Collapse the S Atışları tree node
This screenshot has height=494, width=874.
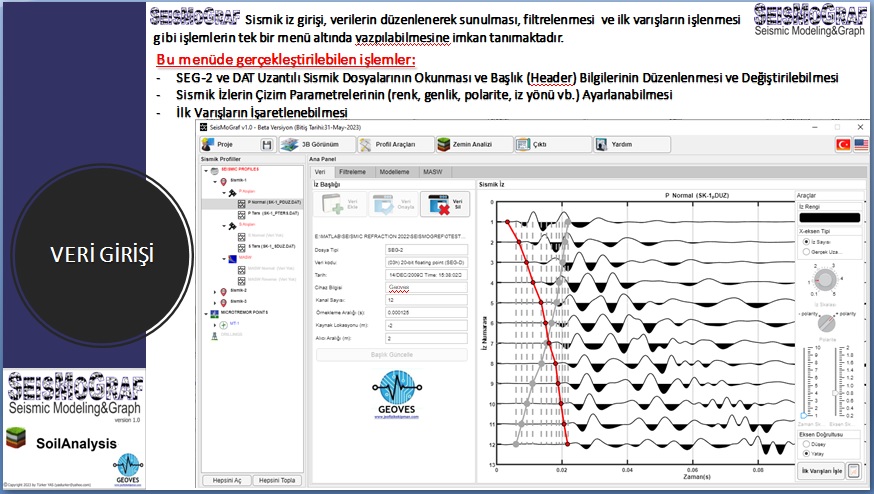[224, 226]
